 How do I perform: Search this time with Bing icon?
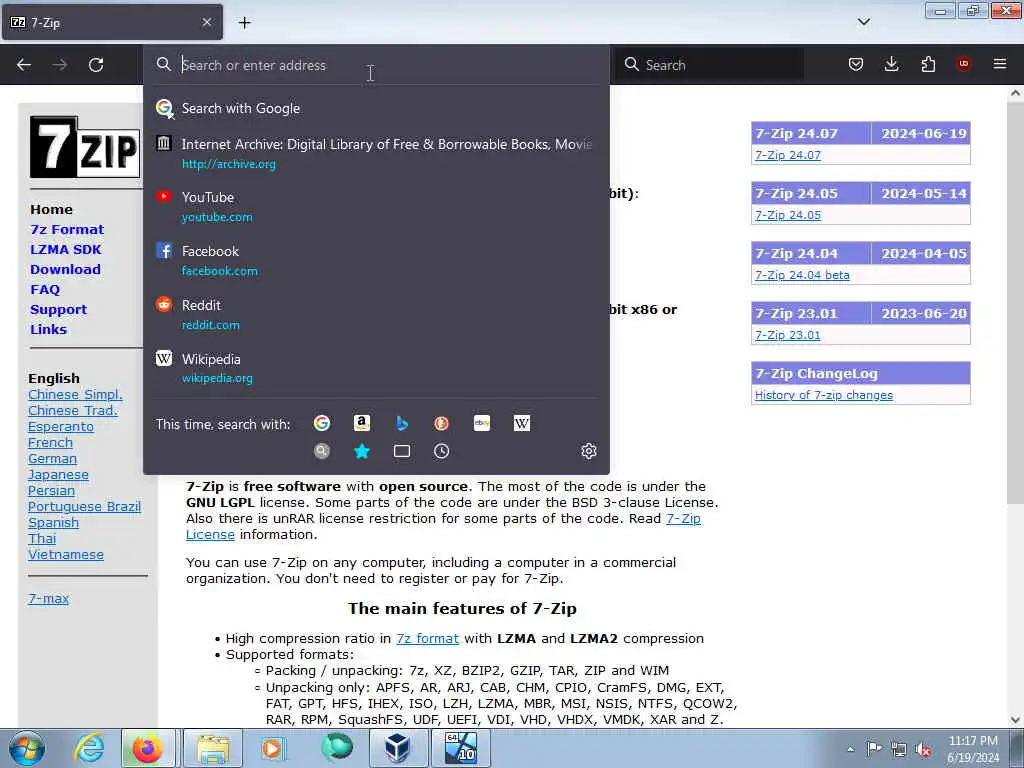[x=402, y=423]
